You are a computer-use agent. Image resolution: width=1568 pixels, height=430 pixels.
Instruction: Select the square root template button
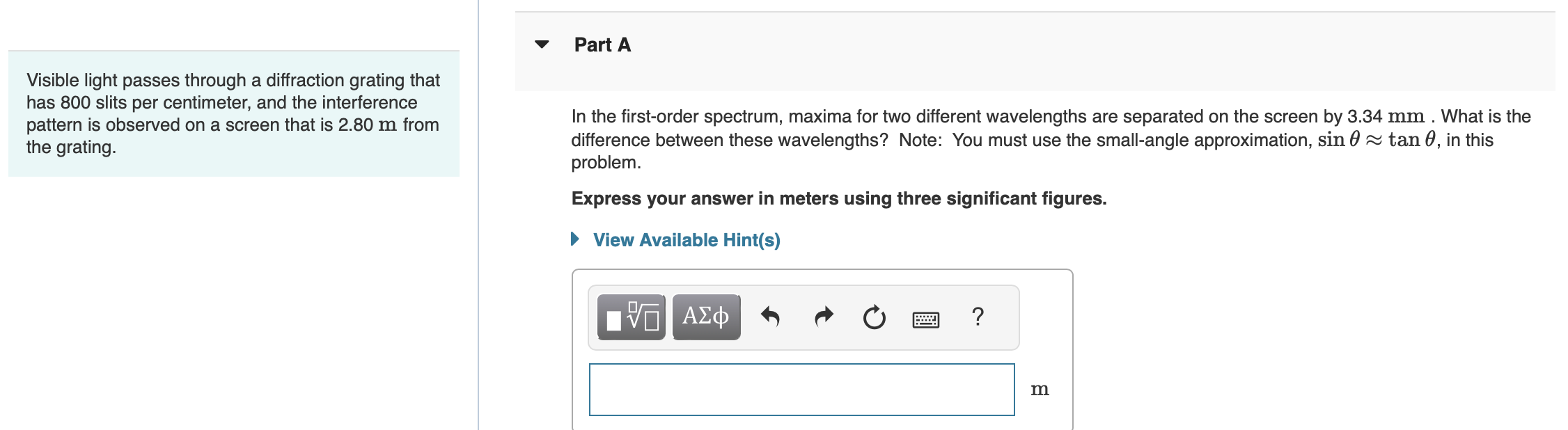[632, 317]
